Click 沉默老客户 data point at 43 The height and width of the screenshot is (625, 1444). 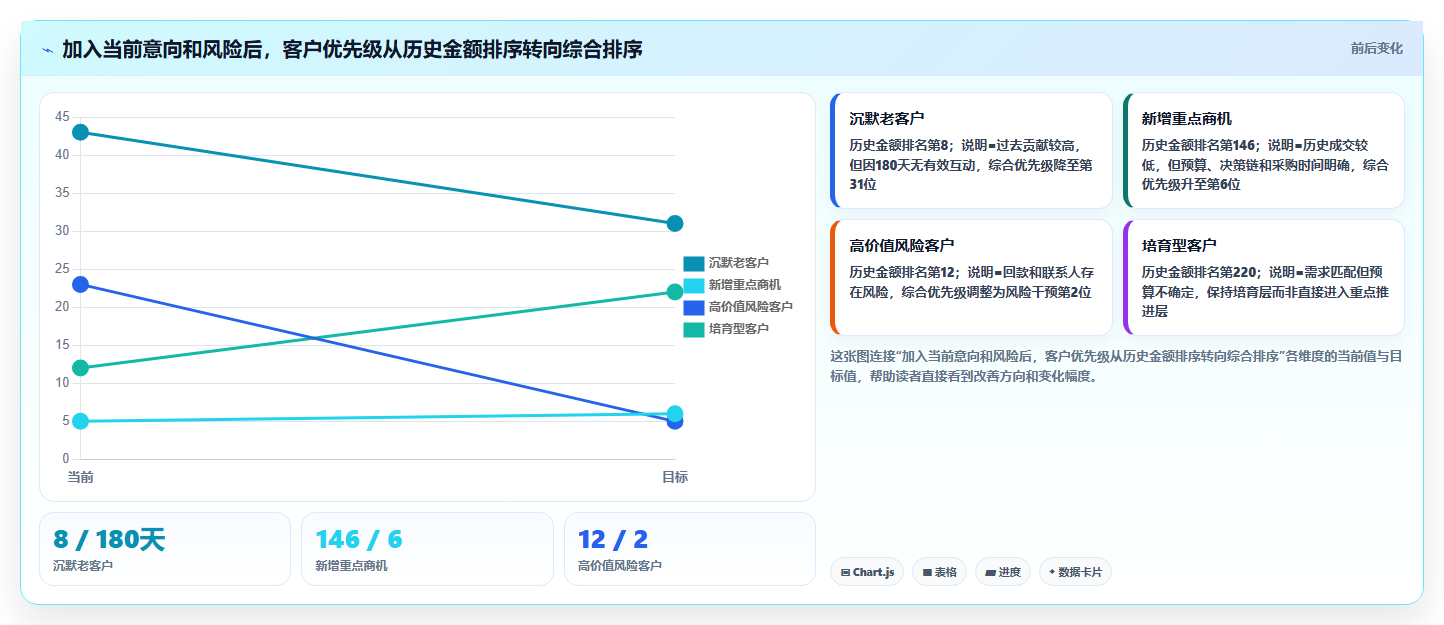point(81,132)
